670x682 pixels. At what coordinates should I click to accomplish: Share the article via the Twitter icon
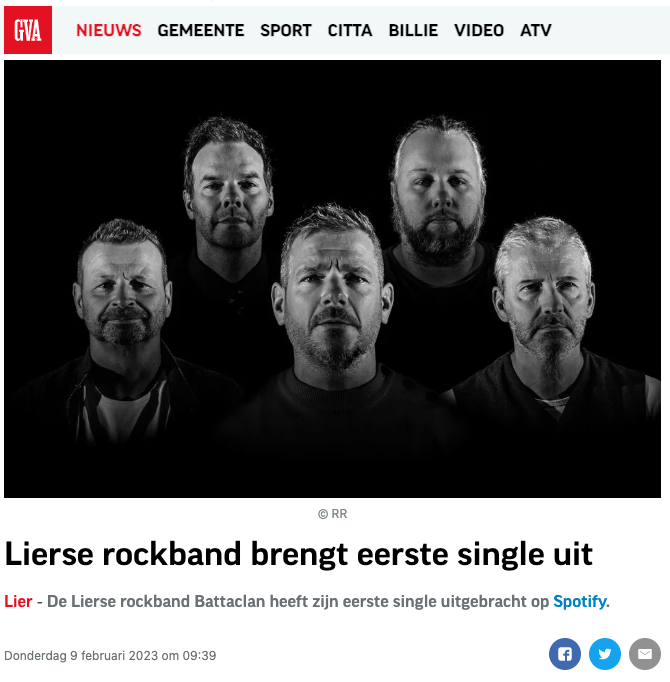(604, 654)
